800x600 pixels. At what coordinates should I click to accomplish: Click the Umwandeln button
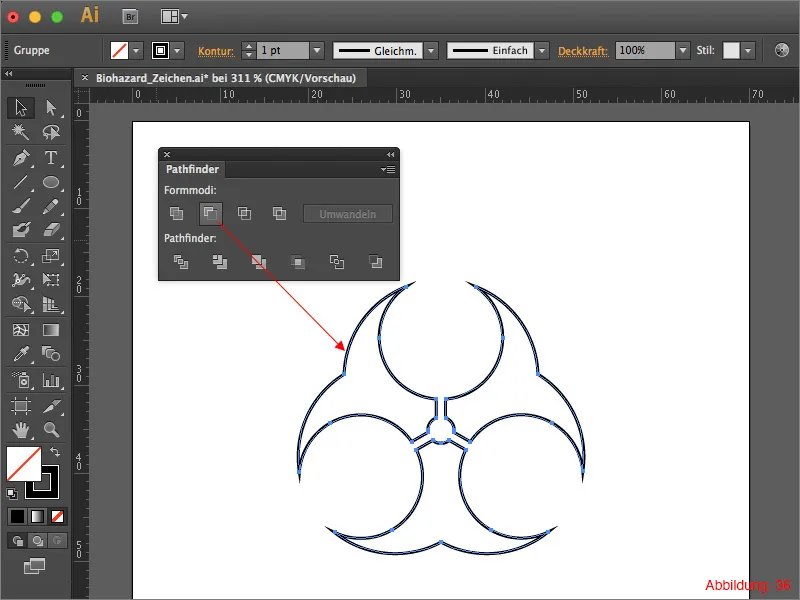pos(348,214)
